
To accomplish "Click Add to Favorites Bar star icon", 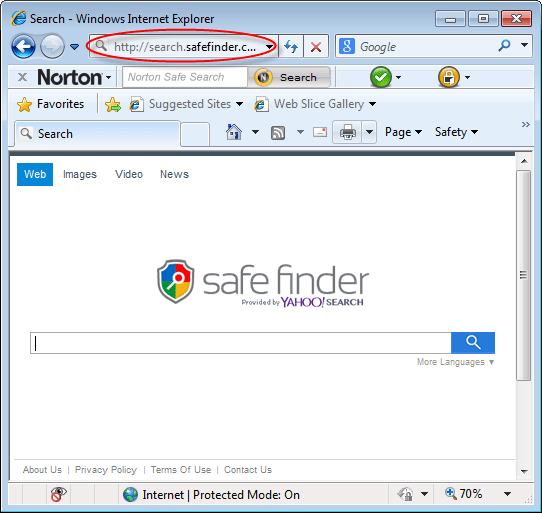I will [x=113, y=104].
